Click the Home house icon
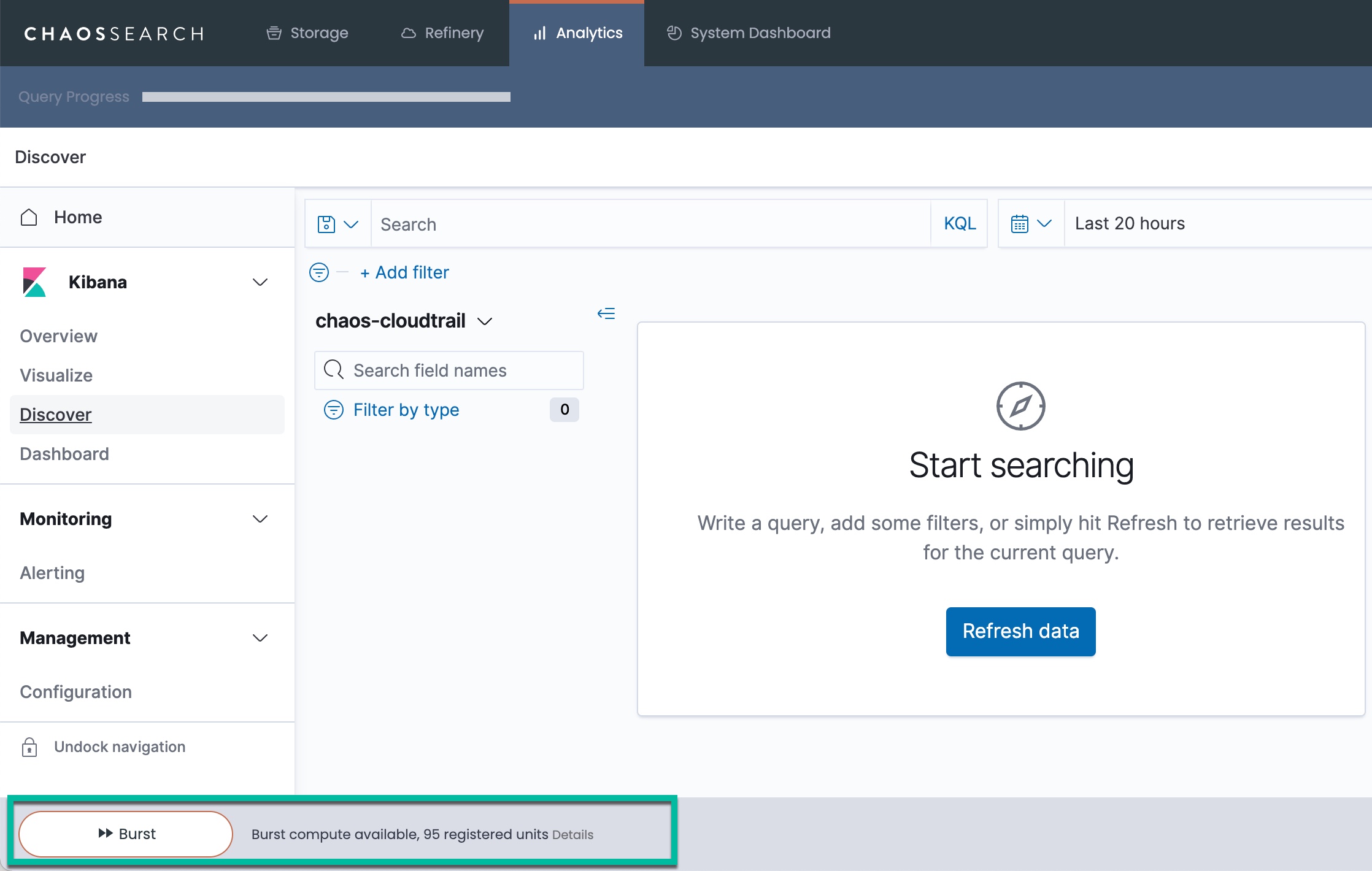 pyautogui.click(x=29, y=217)
